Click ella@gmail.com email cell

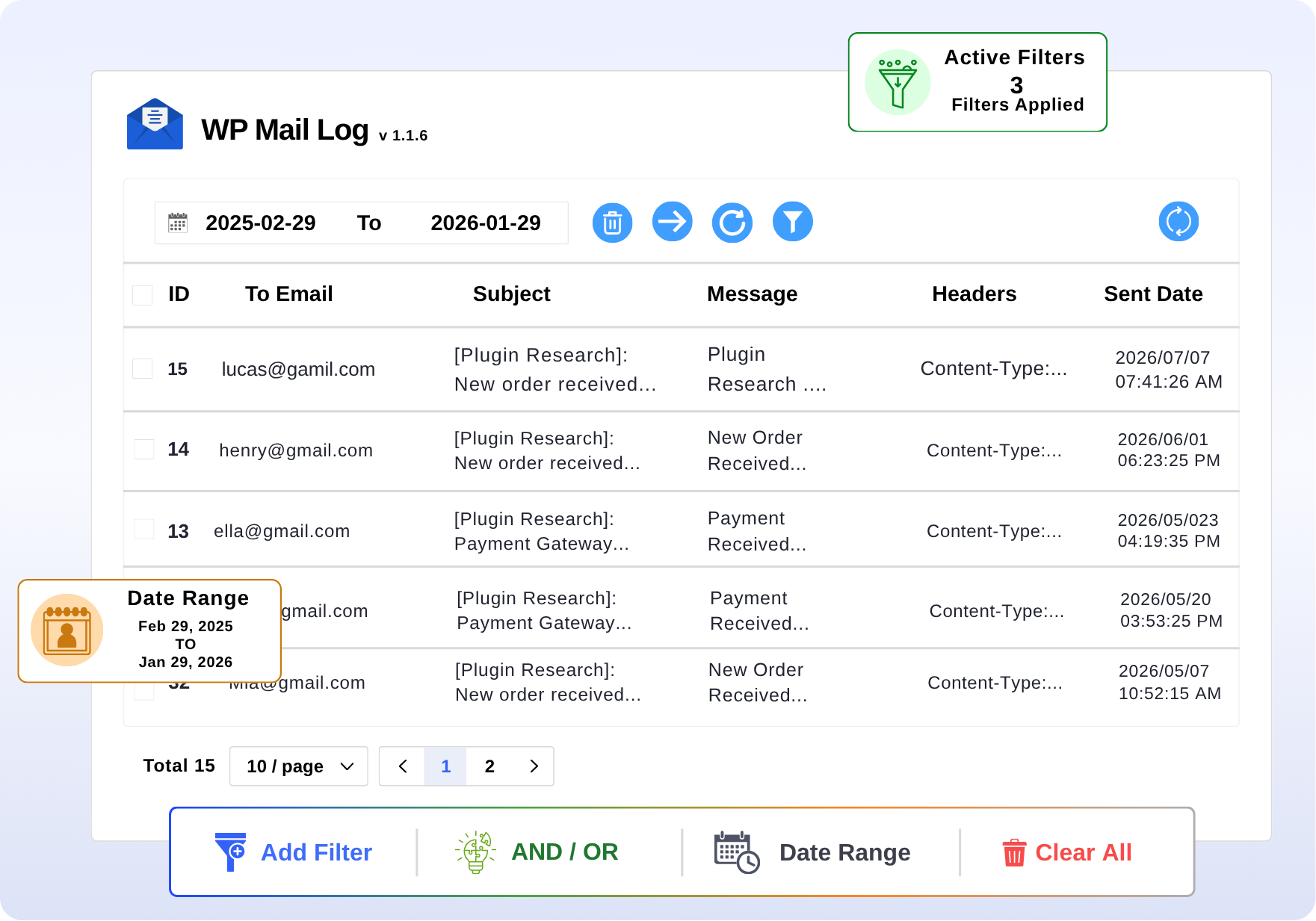[x=282, y=531]
